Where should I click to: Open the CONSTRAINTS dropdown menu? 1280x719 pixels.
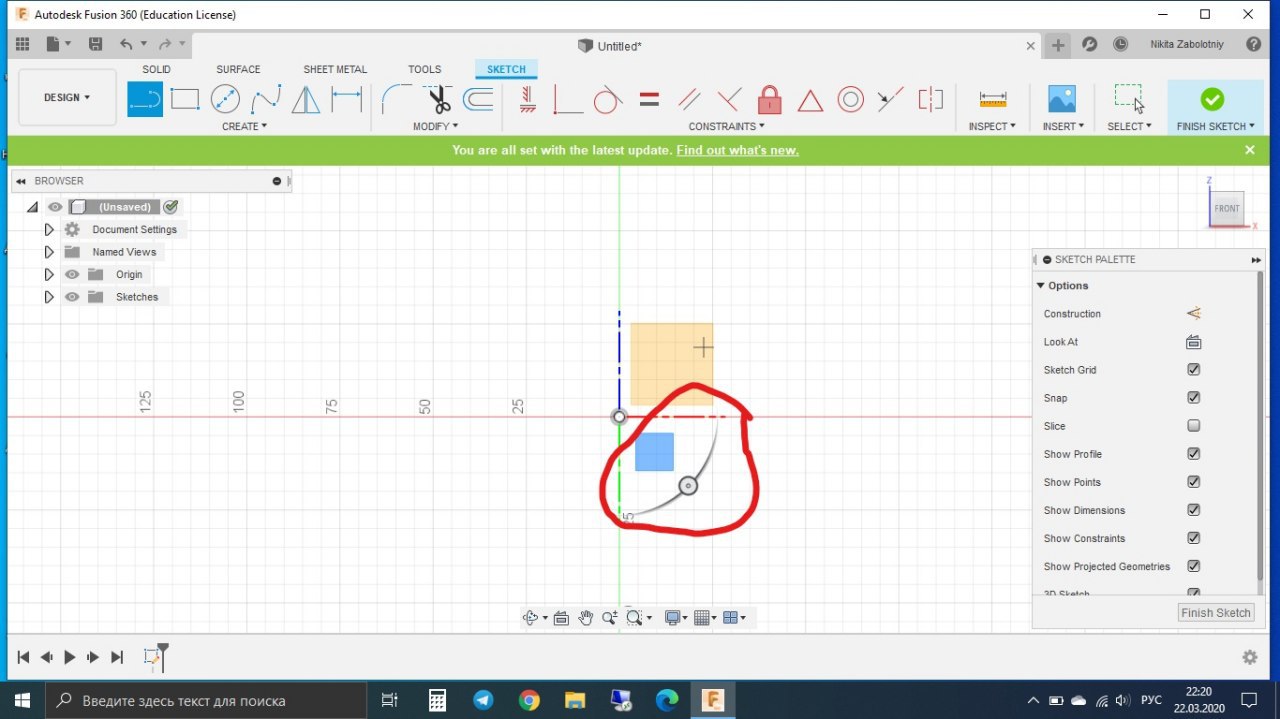(726, 126)
